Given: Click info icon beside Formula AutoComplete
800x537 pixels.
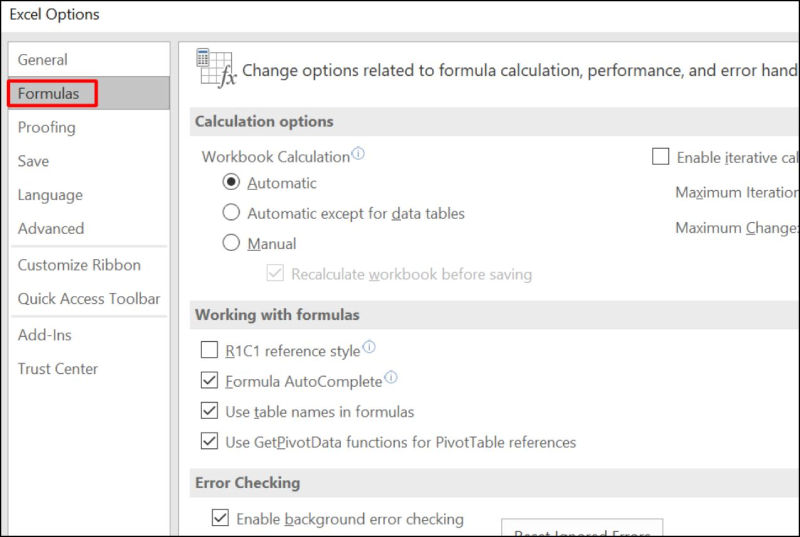Looking at the screenshot, I should pos(391,377).
